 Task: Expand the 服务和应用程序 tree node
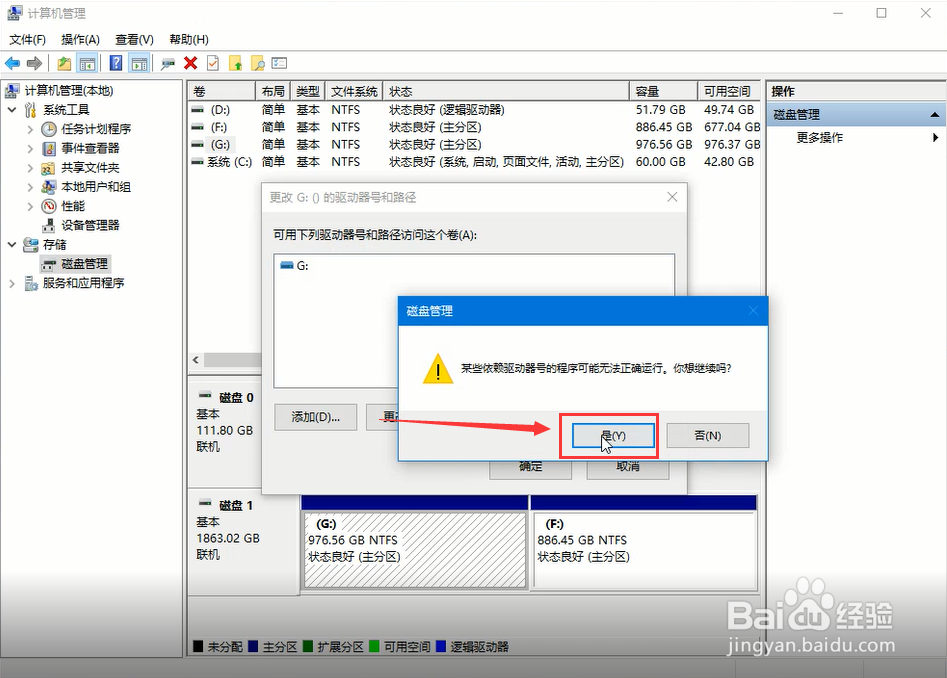tap(11, 282)
